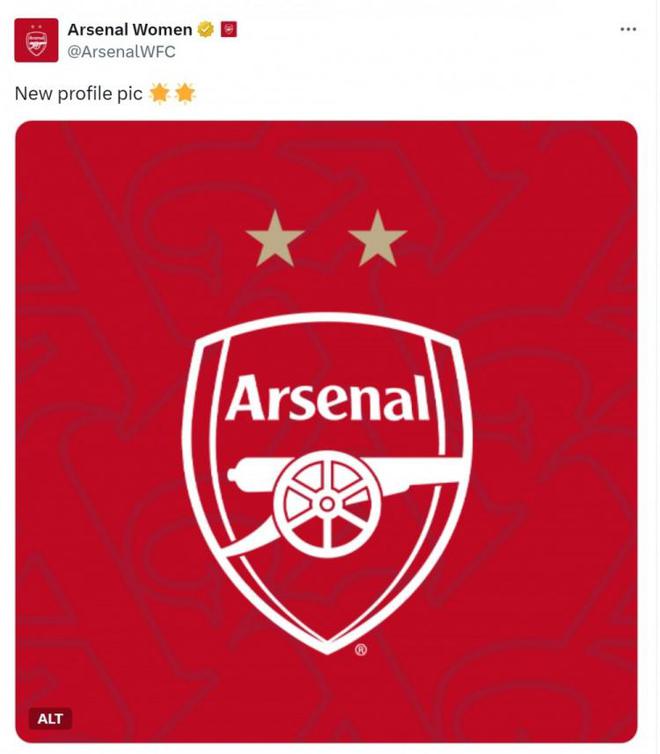
Task: Click the white Arsenal wordmark in the crest
Action: [x=326, y=399]
